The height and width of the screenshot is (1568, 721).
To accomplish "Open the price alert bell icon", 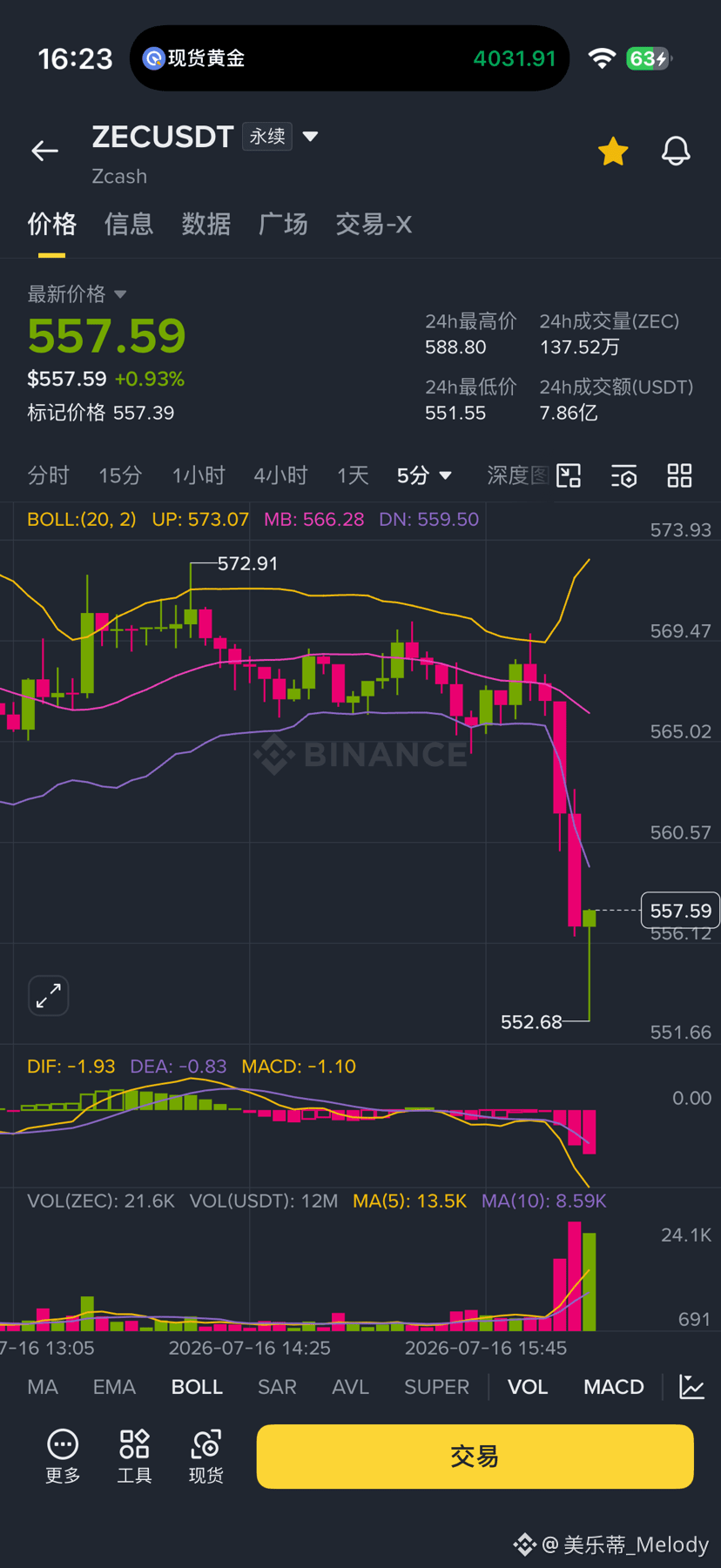I will 676,151.
